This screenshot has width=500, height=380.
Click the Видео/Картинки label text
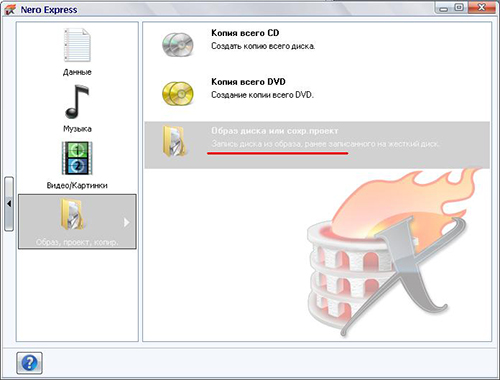(x=77, y=185)
